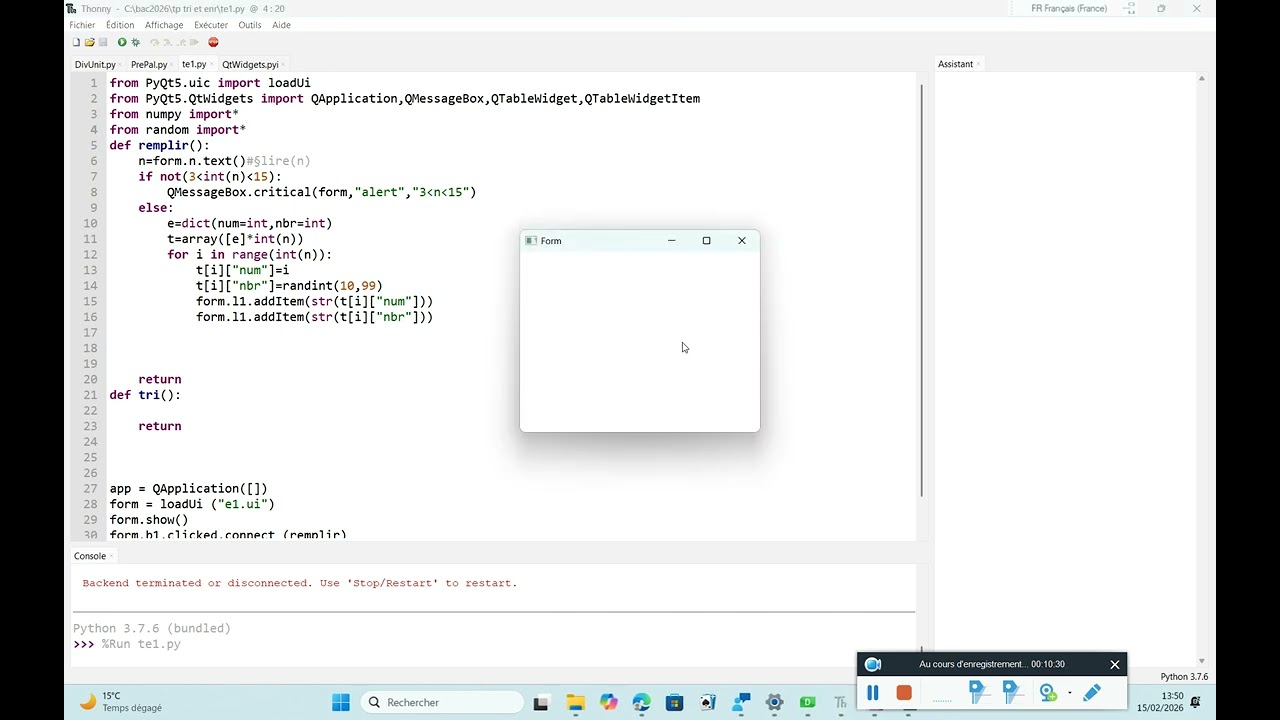This screenshot has width=1280, height=720.
Task: Click the FR Français language indicator
Action: (x=1069, y=9)
